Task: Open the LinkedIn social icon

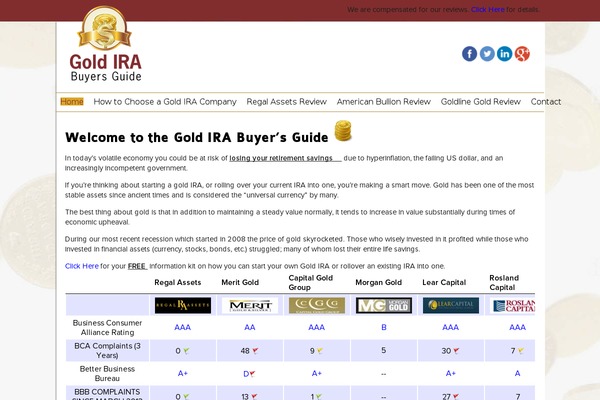Action: click(504, 54)
